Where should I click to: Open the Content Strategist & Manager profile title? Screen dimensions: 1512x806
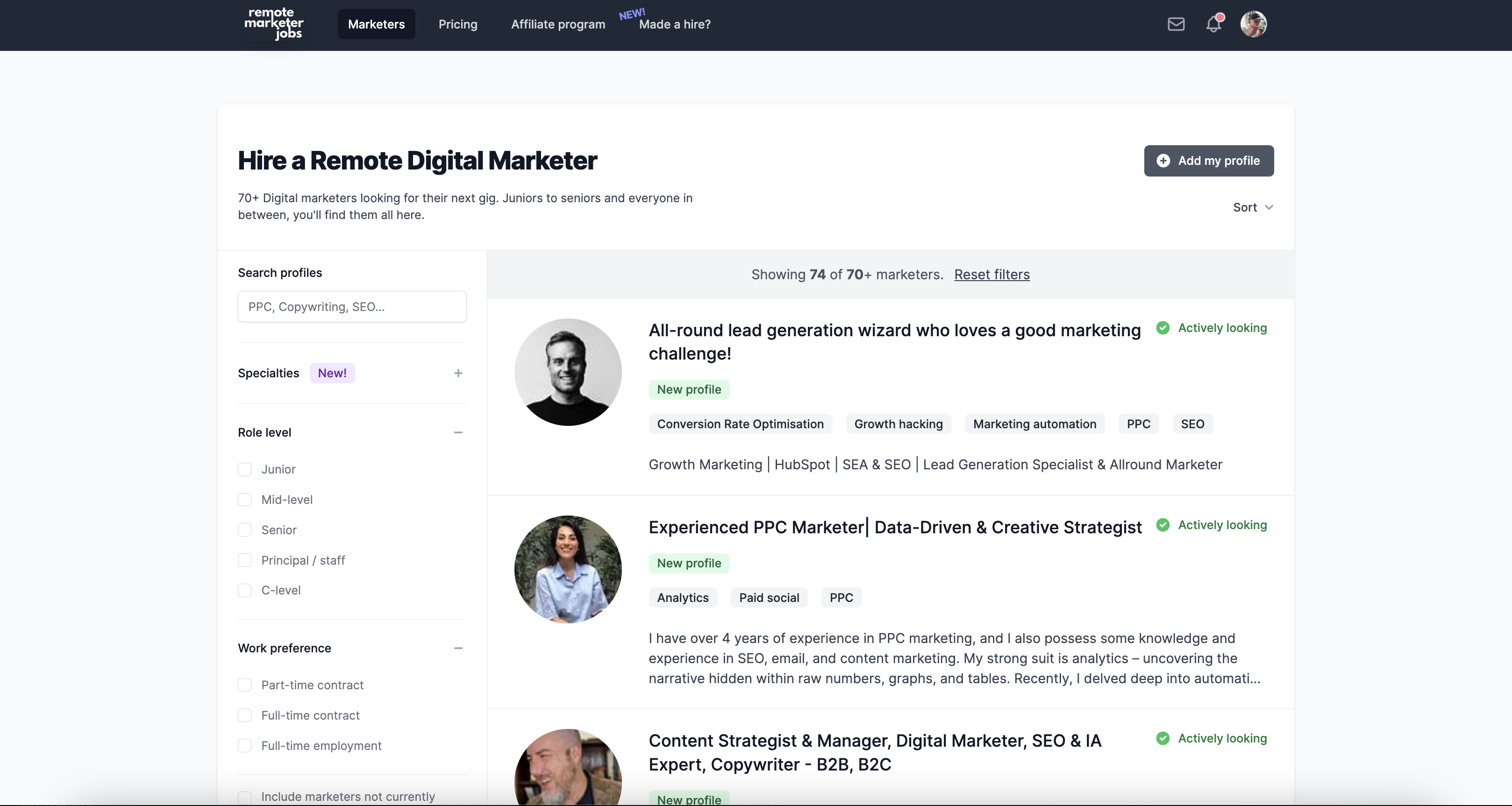coord(875,753)
